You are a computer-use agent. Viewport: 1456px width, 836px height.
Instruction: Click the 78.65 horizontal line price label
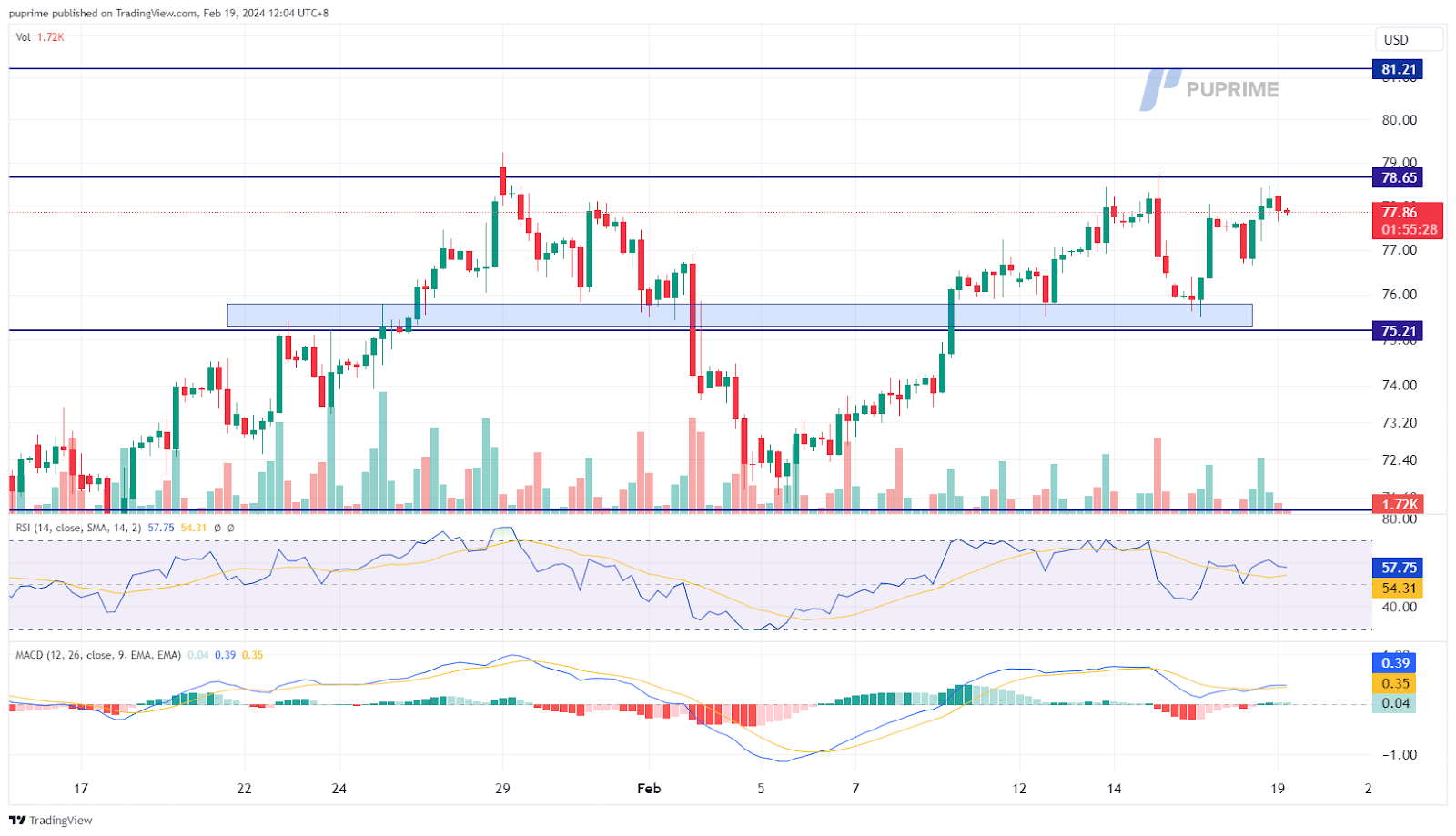coord(1398,177)
